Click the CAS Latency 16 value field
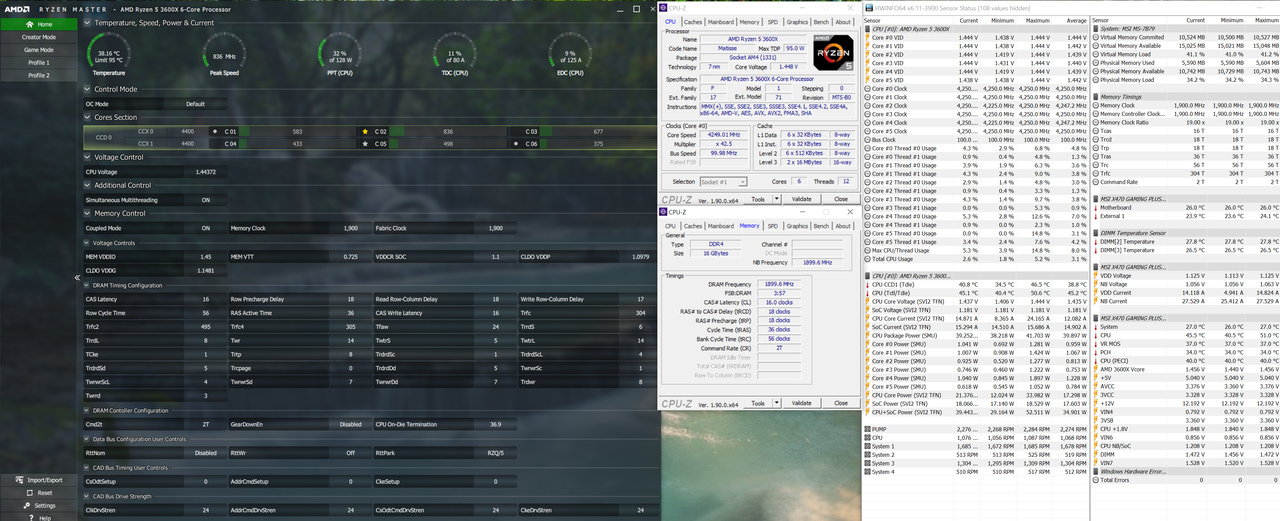This screenshot has width=1280, height=521. 206,299
